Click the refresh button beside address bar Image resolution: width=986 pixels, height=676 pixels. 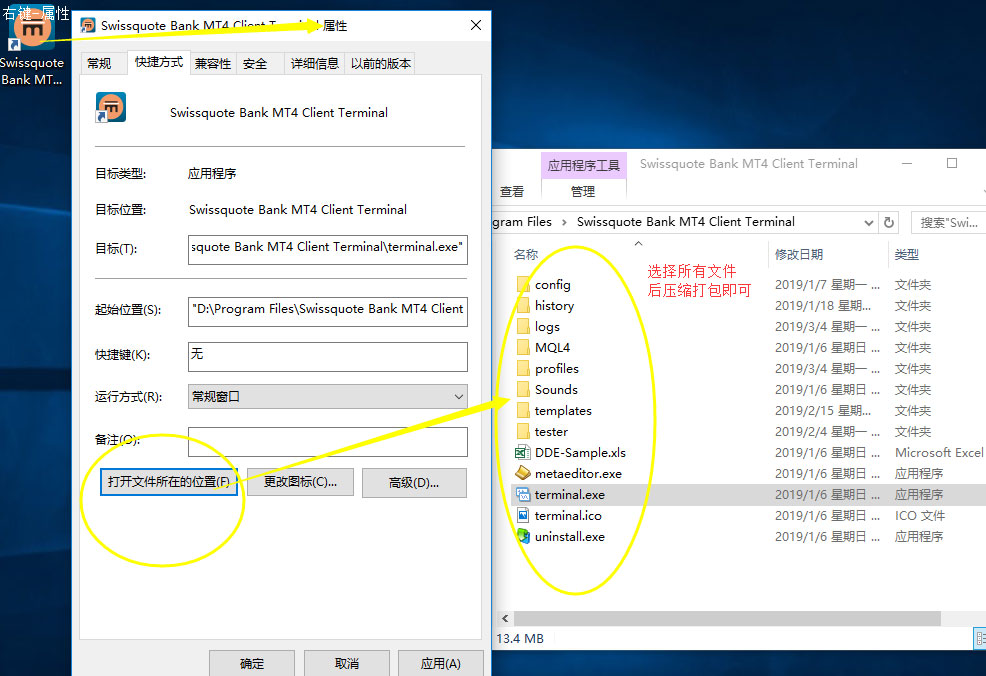pos(889,223)
